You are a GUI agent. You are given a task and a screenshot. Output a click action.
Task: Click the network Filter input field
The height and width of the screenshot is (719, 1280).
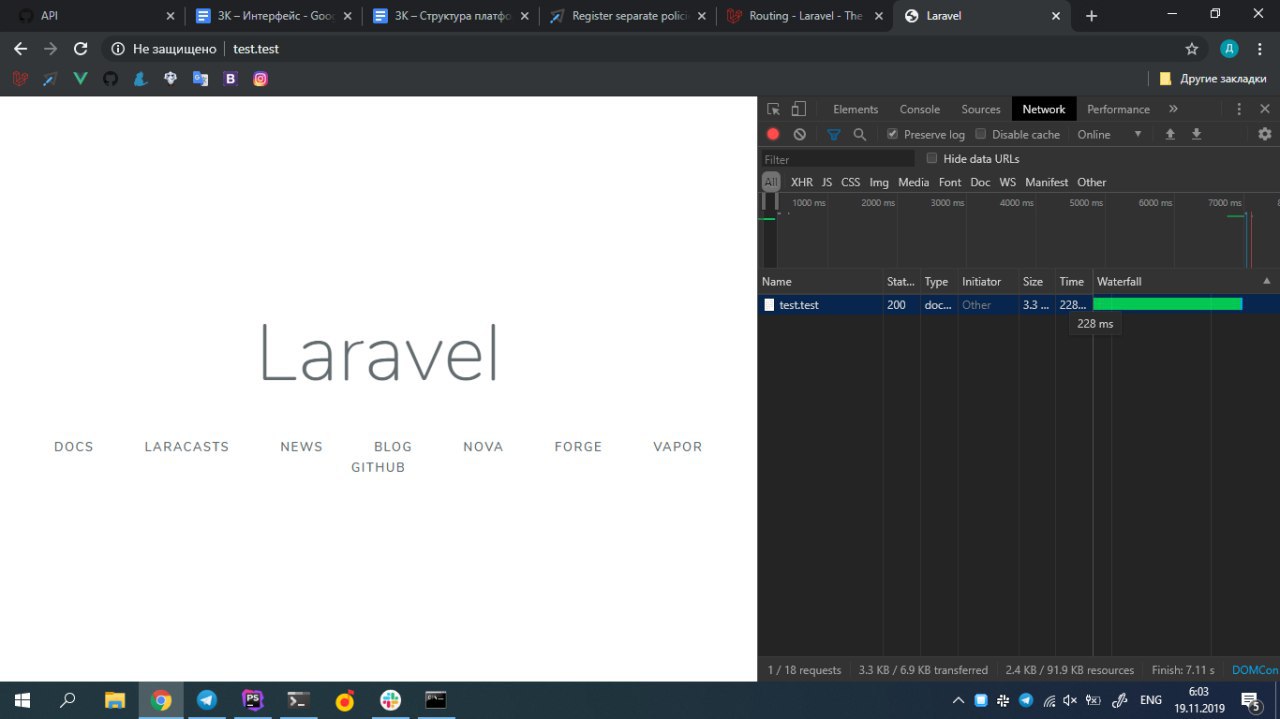(837, 159)
